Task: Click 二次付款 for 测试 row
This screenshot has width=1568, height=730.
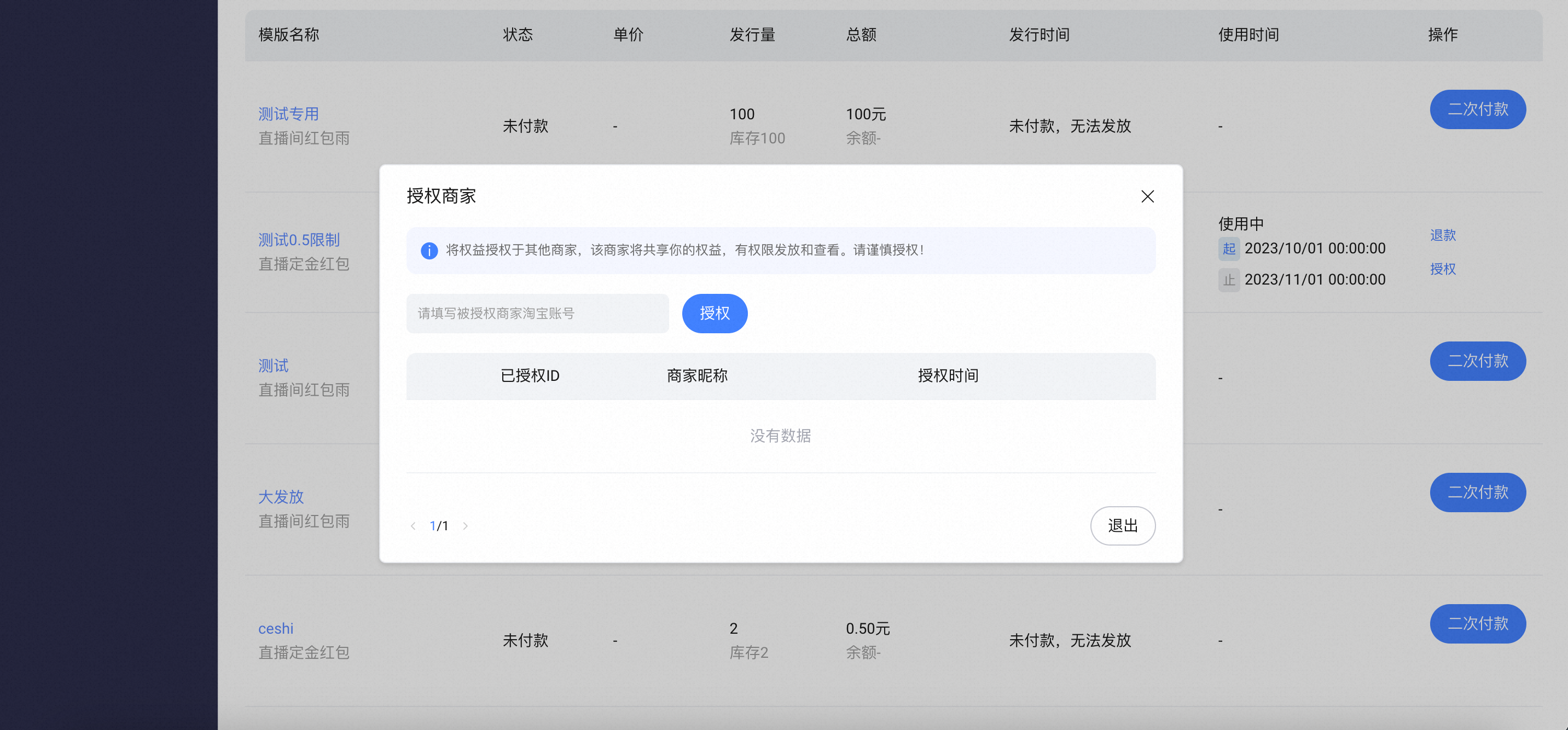Action: click(1478, 361)
